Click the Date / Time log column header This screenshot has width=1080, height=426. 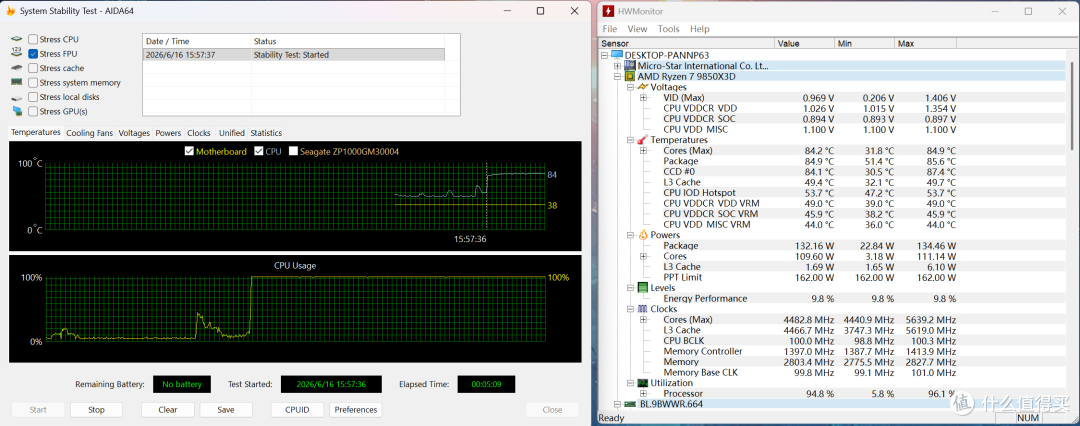[196, 41]
